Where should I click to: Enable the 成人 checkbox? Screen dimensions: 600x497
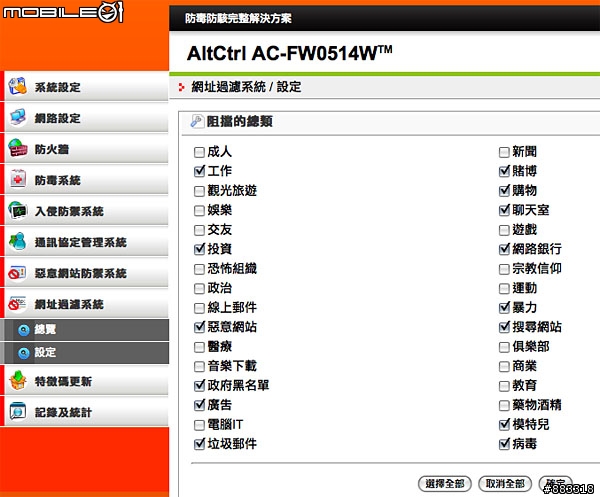click(199, 152)
